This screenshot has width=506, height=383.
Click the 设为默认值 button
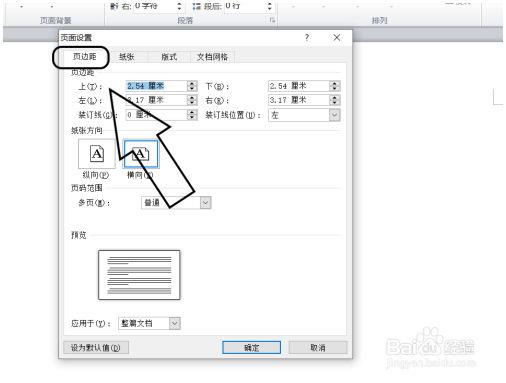[x=96, y=348]
